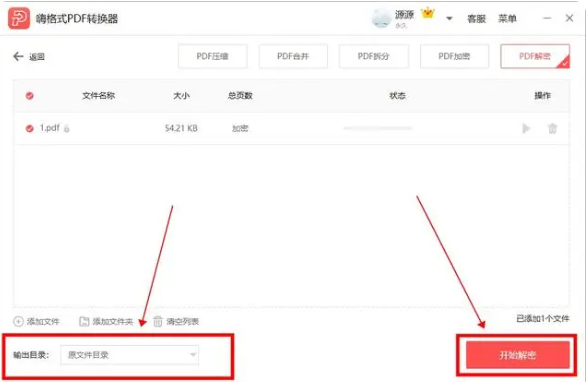Viewport: 586px width, 382px height.
Task: Click the 1.pdf file name
Action: tap(50, 128)
